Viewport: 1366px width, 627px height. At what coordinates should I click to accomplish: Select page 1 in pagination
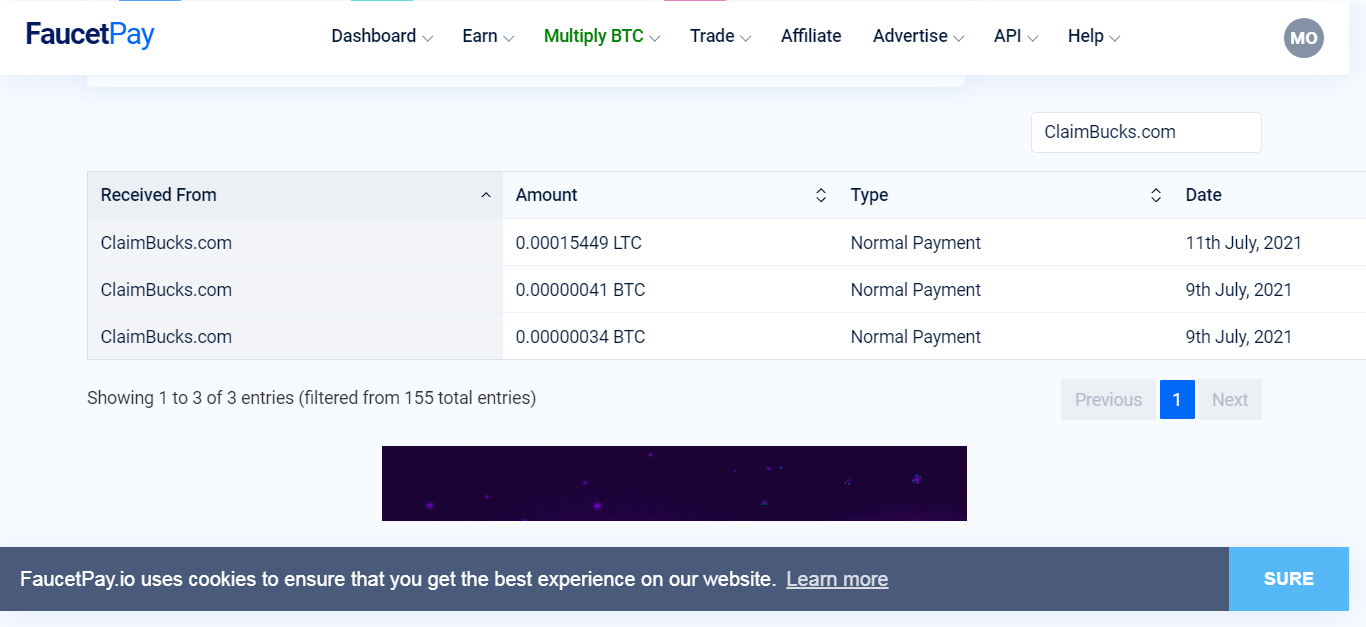pyautogui.click(x=1177, y=400)
